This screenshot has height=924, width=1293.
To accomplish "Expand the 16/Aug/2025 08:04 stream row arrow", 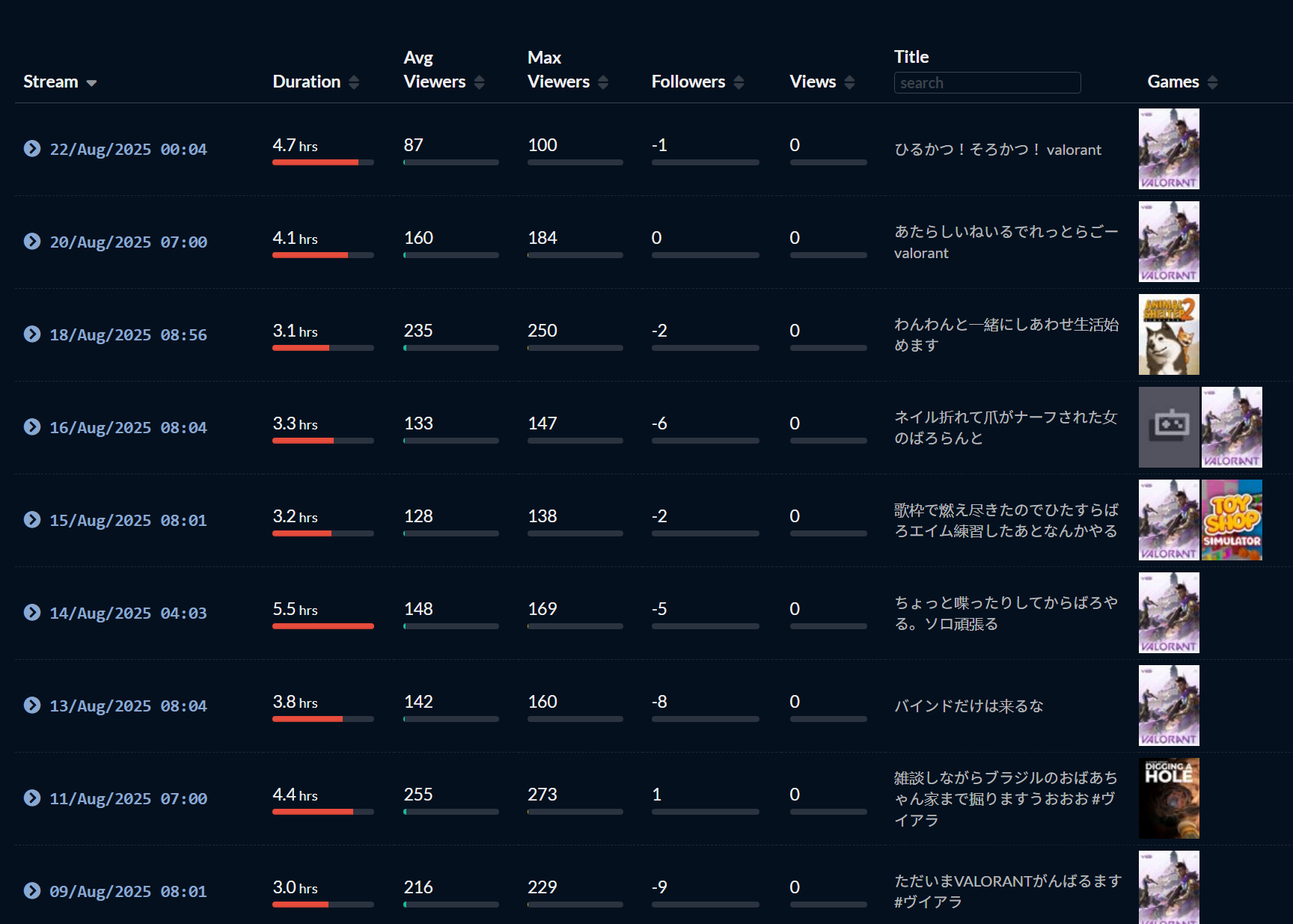I will [x=32, y=427].
